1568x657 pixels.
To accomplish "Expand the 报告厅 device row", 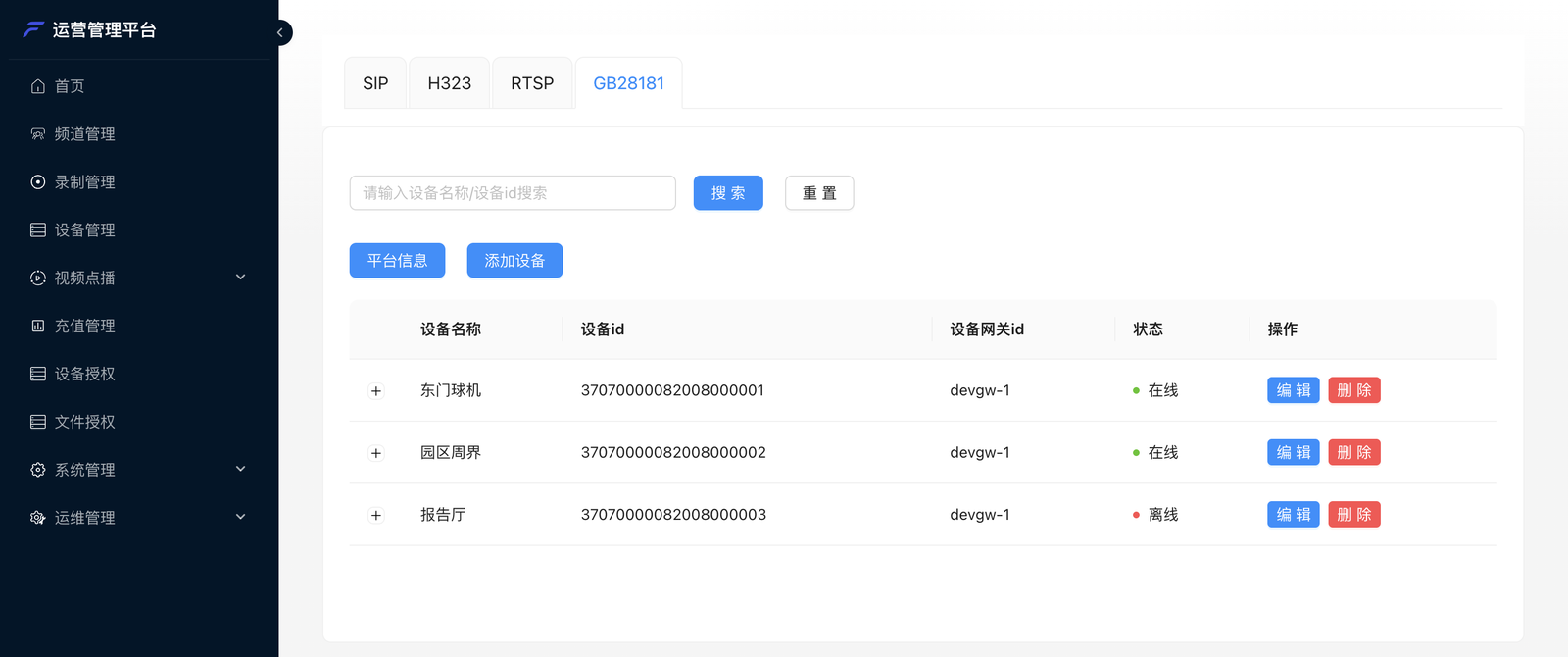I will click(x=376, y=515).
